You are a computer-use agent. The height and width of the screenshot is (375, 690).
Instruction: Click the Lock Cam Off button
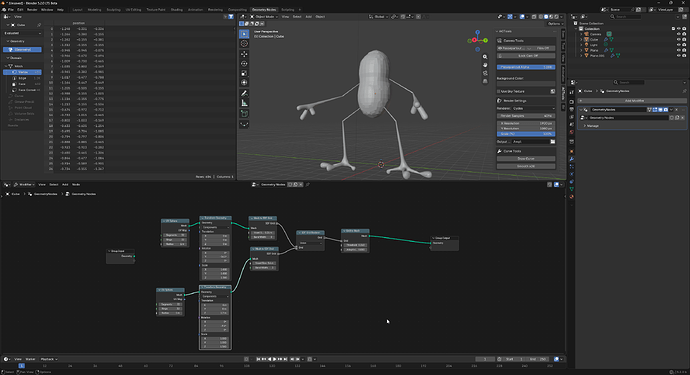point(526,56)
